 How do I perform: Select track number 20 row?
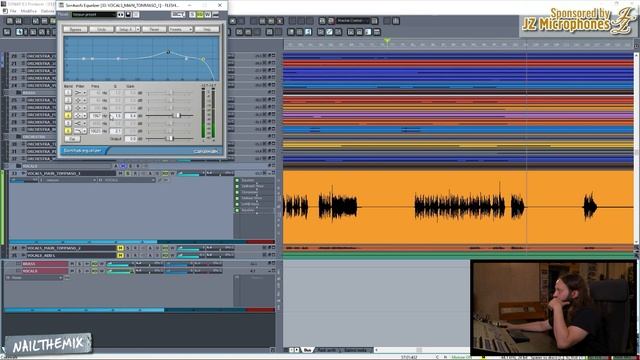14,56
